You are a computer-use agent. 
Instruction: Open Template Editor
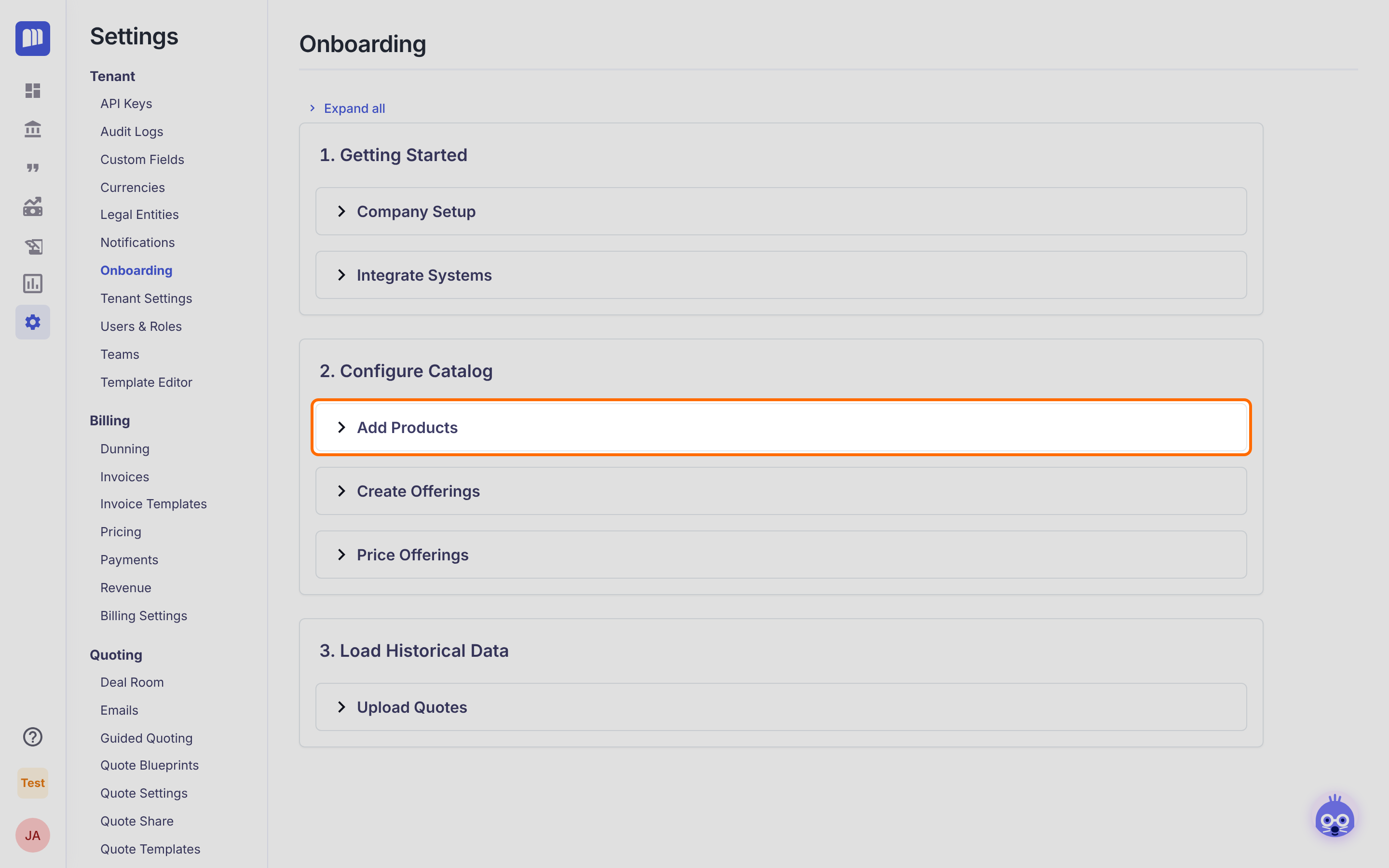click(x=146, y=382)
